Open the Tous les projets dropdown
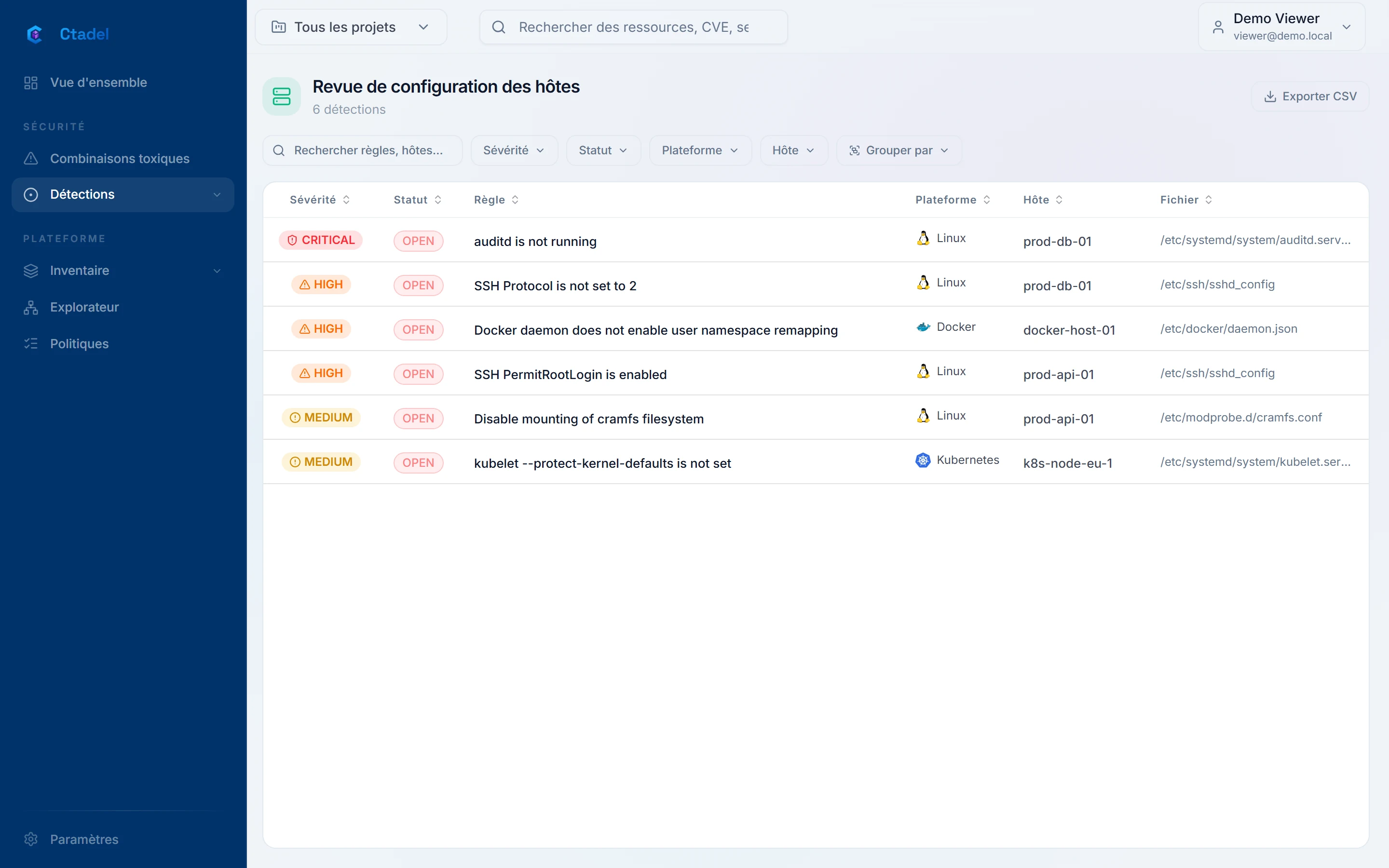 (x=351, y=27)
